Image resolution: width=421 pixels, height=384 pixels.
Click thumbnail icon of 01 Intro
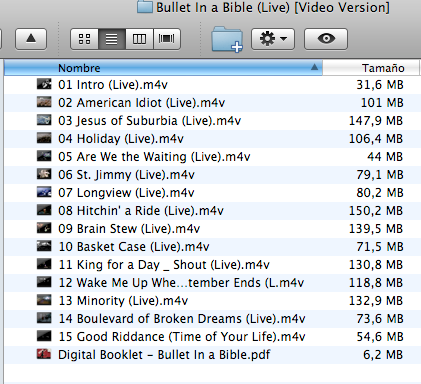(44, 84)
